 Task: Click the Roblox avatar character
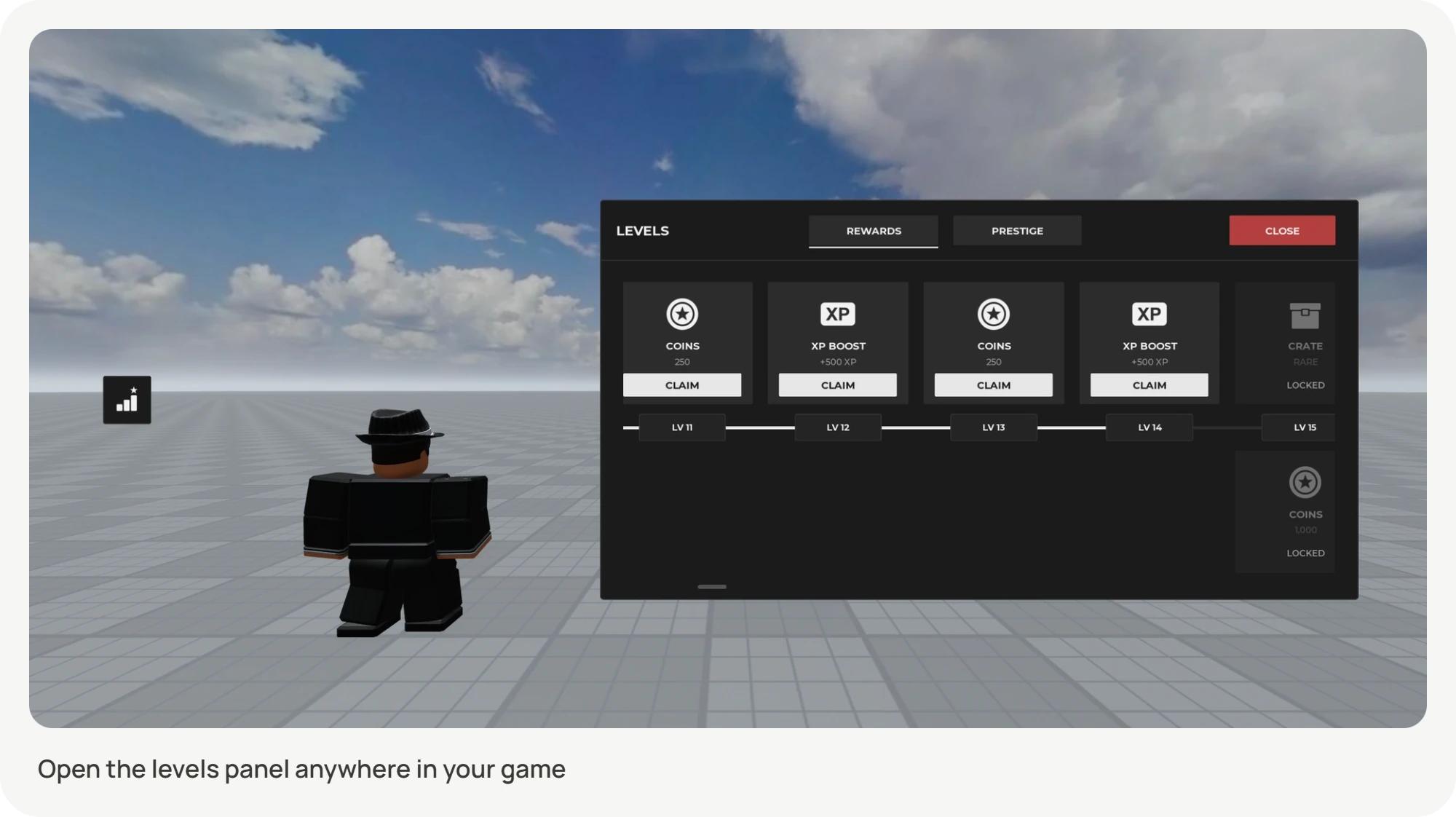(x=397, y=523)
